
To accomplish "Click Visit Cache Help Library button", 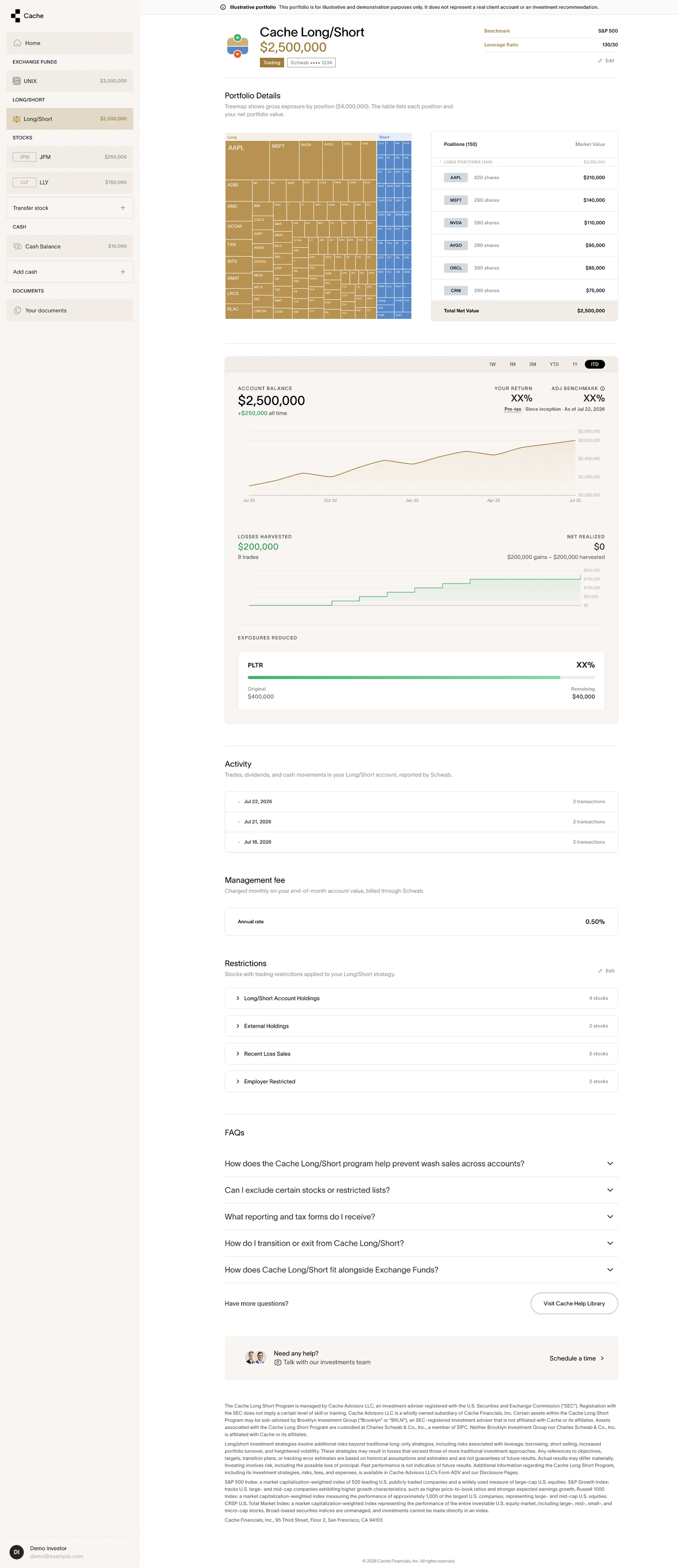I will tap(574, 1303).
